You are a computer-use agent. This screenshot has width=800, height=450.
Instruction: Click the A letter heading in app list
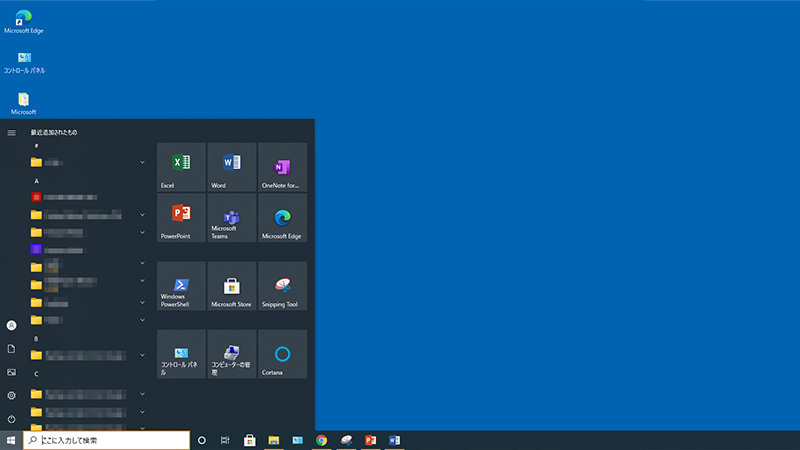36,181
